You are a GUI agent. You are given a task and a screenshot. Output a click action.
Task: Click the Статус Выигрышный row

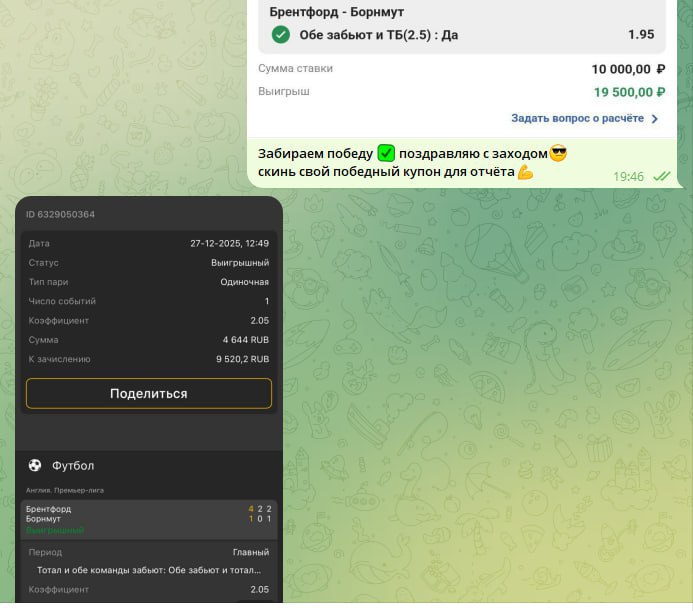tap(148, 263)
